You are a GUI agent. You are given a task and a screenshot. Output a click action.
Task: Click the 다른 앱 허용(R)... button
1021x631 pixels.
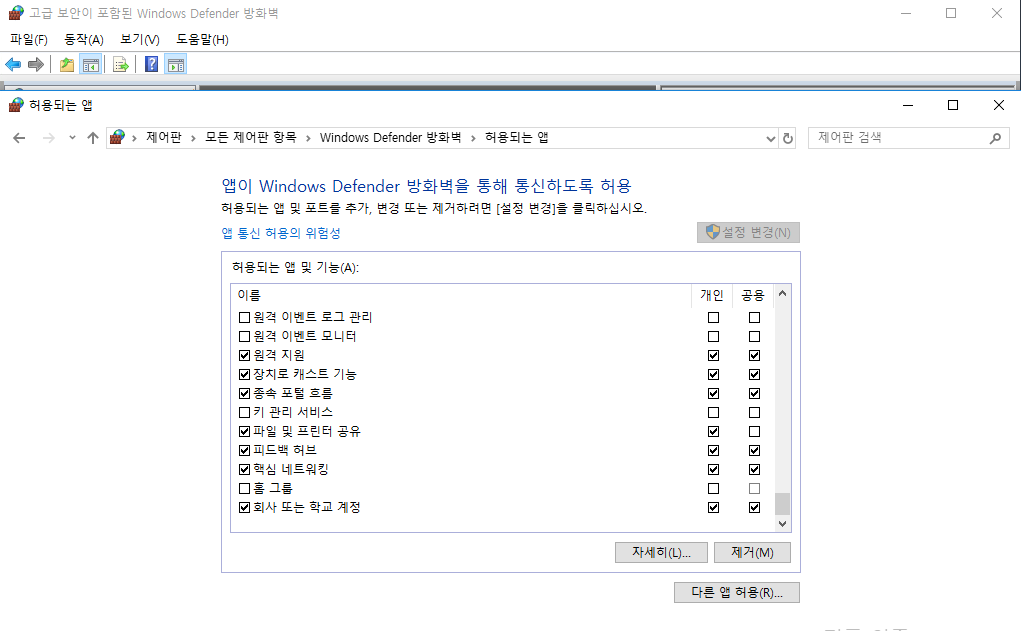[736, 593]
